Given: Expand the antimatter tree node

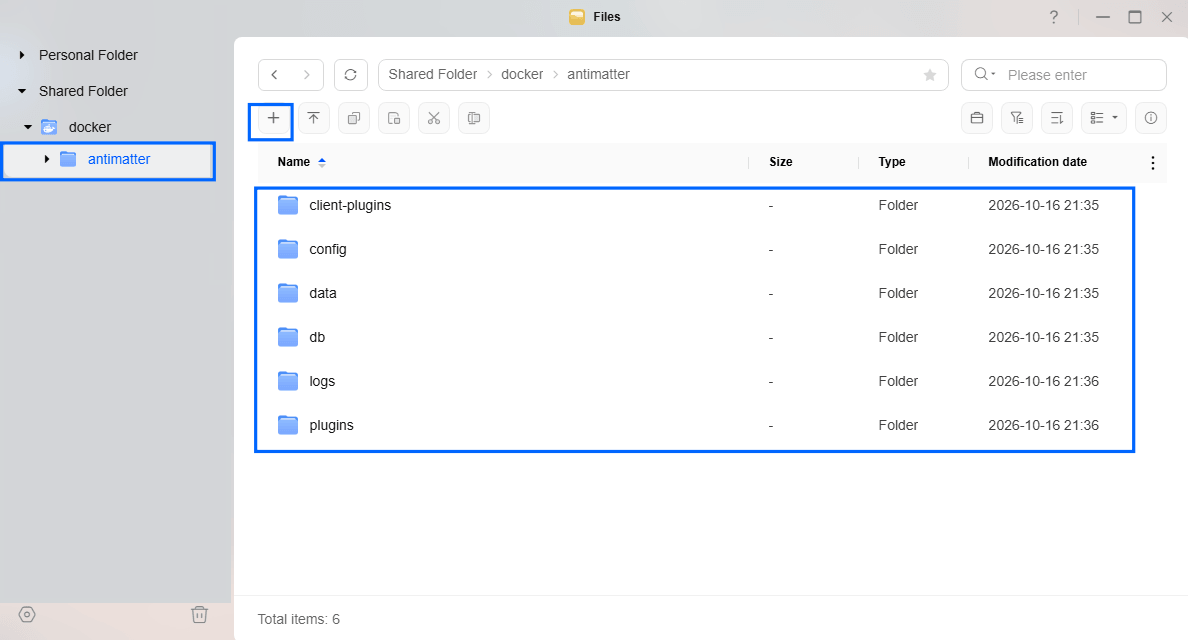Looking at the screenshot, I should click(47, 159).
